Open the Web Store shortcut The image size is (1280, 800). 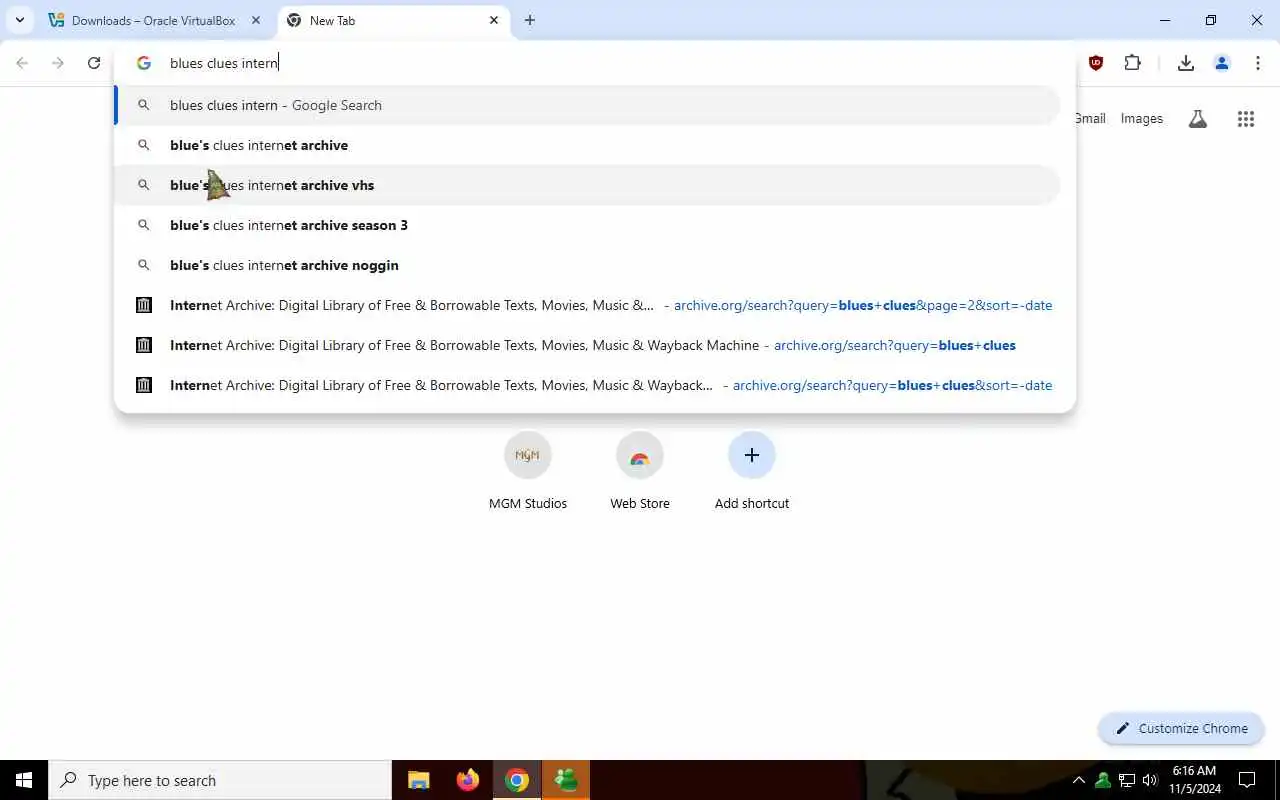[640, 470]
